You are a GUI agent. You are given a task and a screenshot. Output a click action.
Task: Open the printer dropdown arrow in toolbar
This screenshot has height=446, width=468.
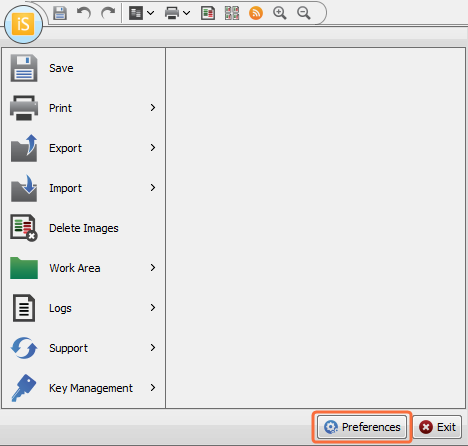coord(187,13)
